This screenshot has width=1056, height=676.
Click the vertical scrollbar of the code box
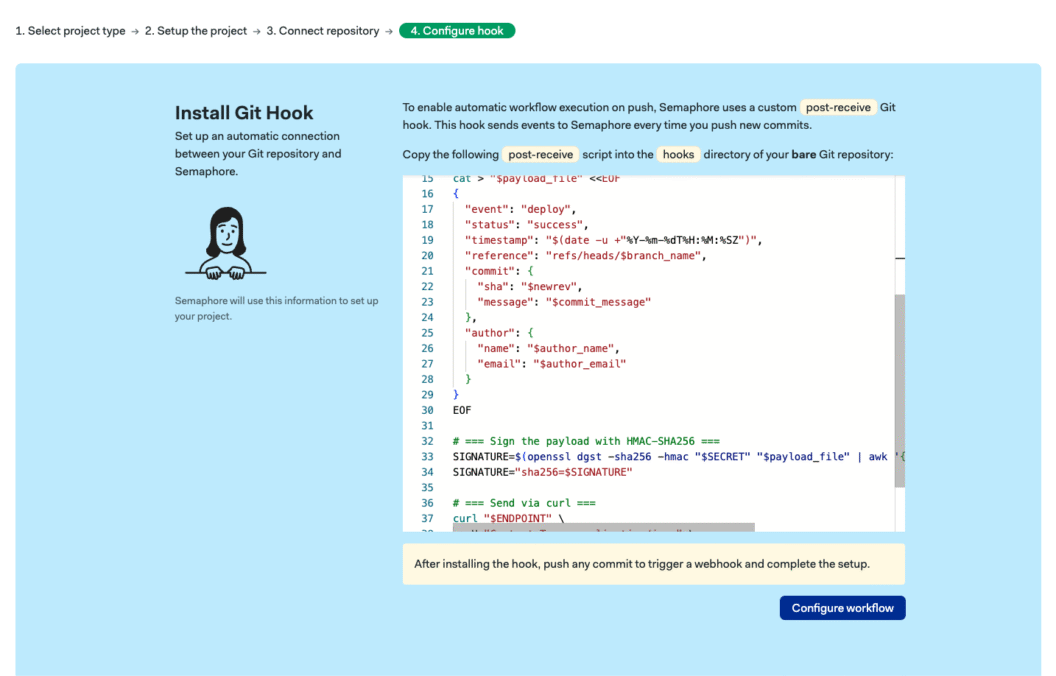tap(899, 391)
